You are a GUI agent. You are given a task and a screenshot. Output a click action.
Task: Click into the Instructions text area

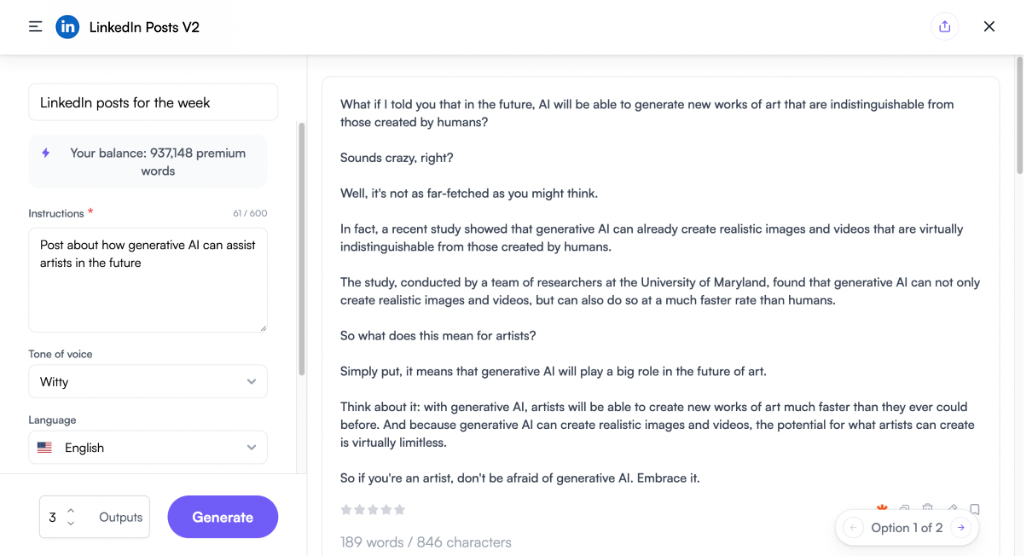148,280
